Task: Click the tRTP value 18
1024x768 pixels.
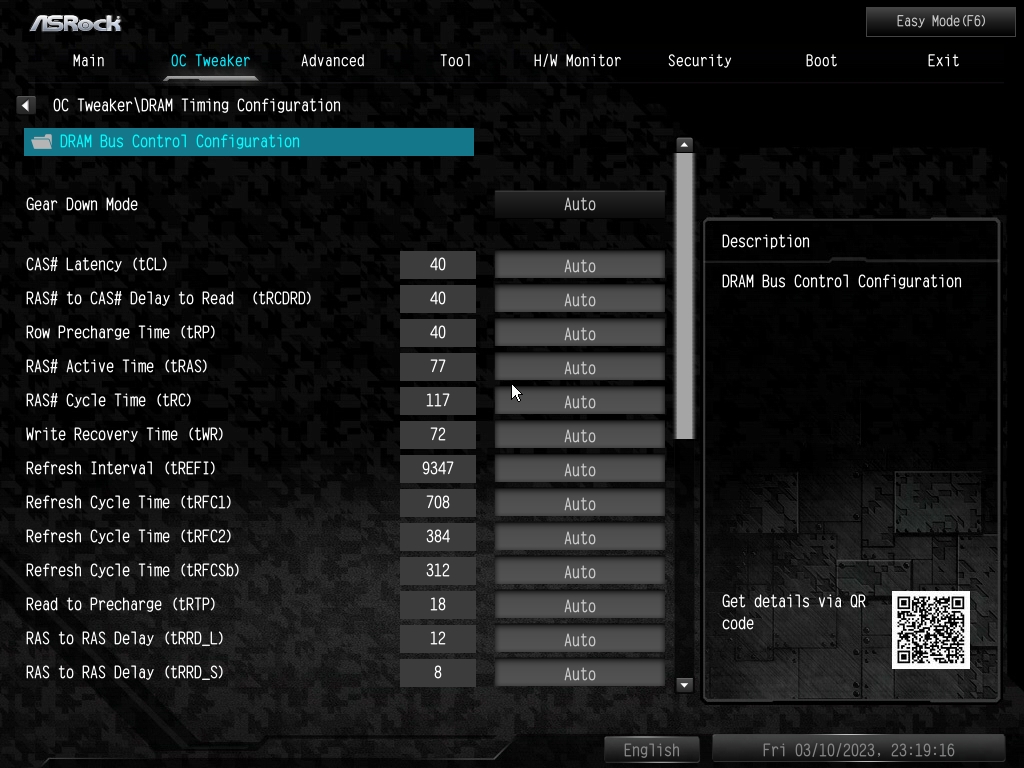Action: 438,604
